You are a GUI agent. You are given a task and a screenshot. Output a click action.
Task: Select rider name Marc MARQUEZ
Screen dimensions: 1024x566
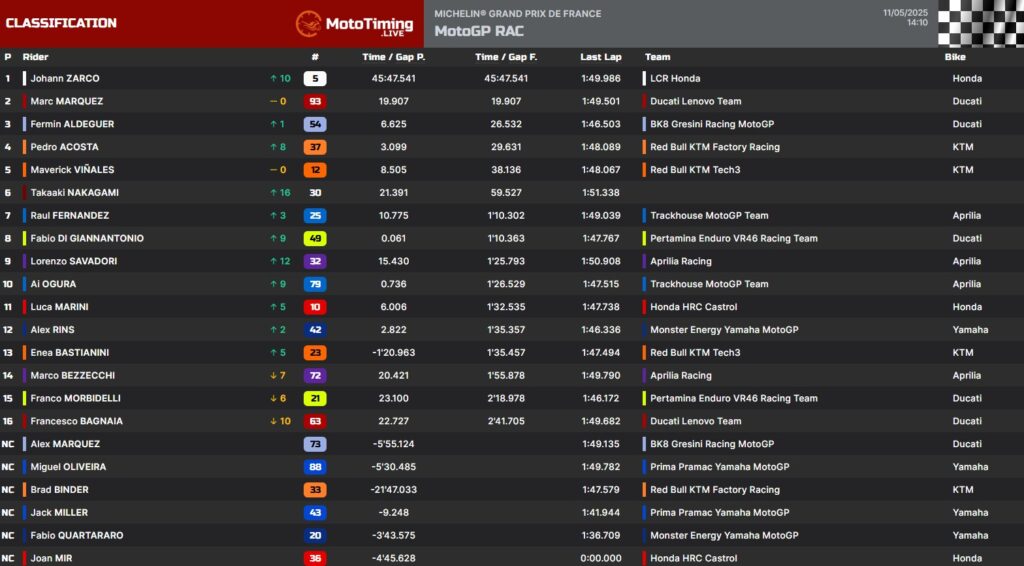(x=67, y=101)
